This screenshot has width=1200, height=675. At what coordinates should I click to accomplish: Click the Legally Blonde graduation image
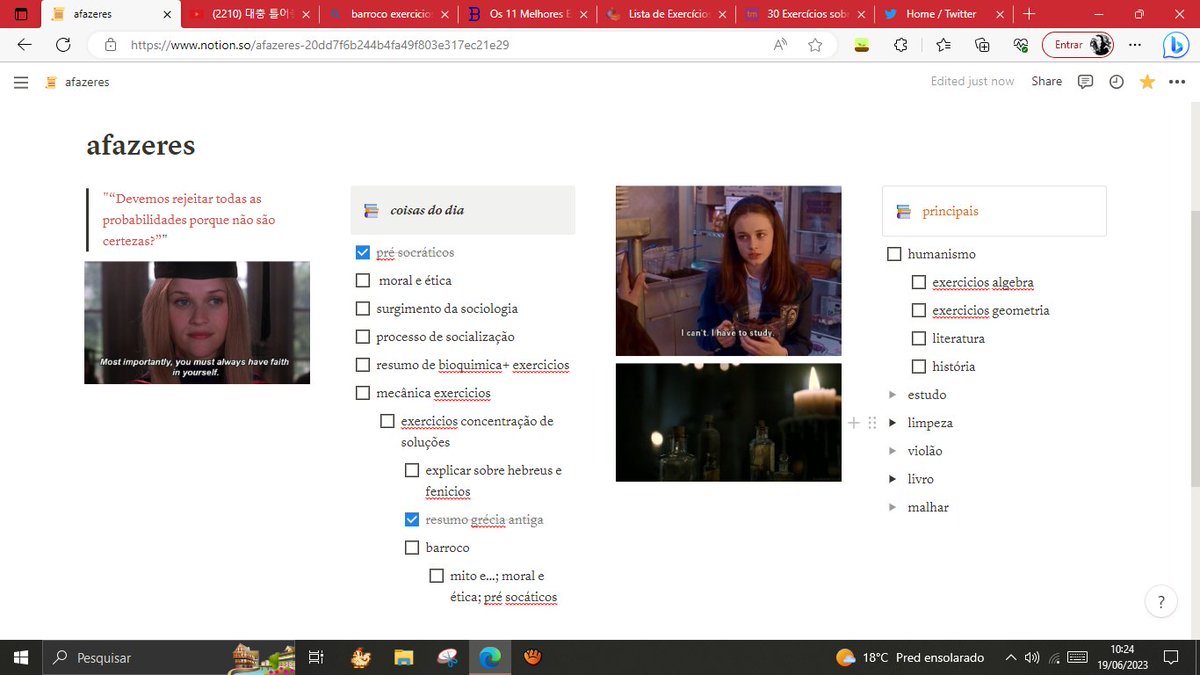[197, 322]
